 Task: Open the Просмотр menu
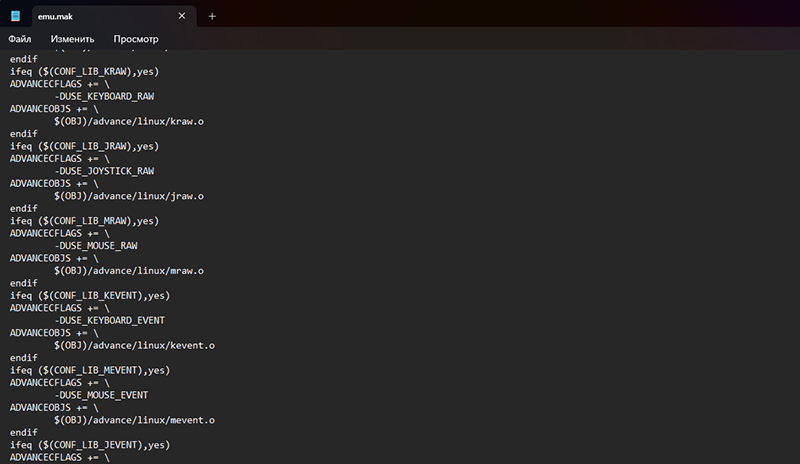[x=135, y=38]
